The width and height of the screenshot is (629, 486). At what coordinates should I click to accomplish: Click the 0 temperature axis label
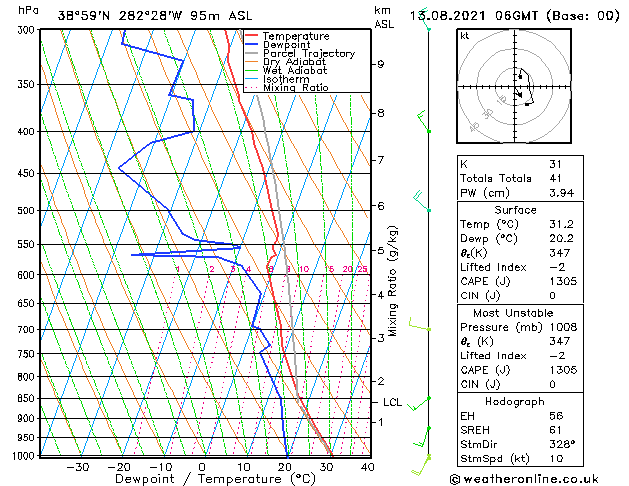(202, 467)
